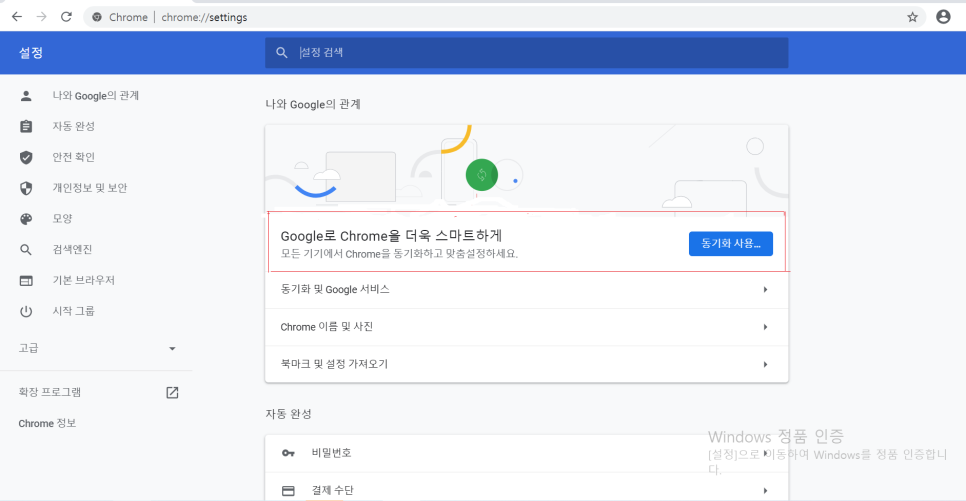Screen dimensions: 966x501
Task: Open 확장 프로그램 link
Action: click(50, 393)
